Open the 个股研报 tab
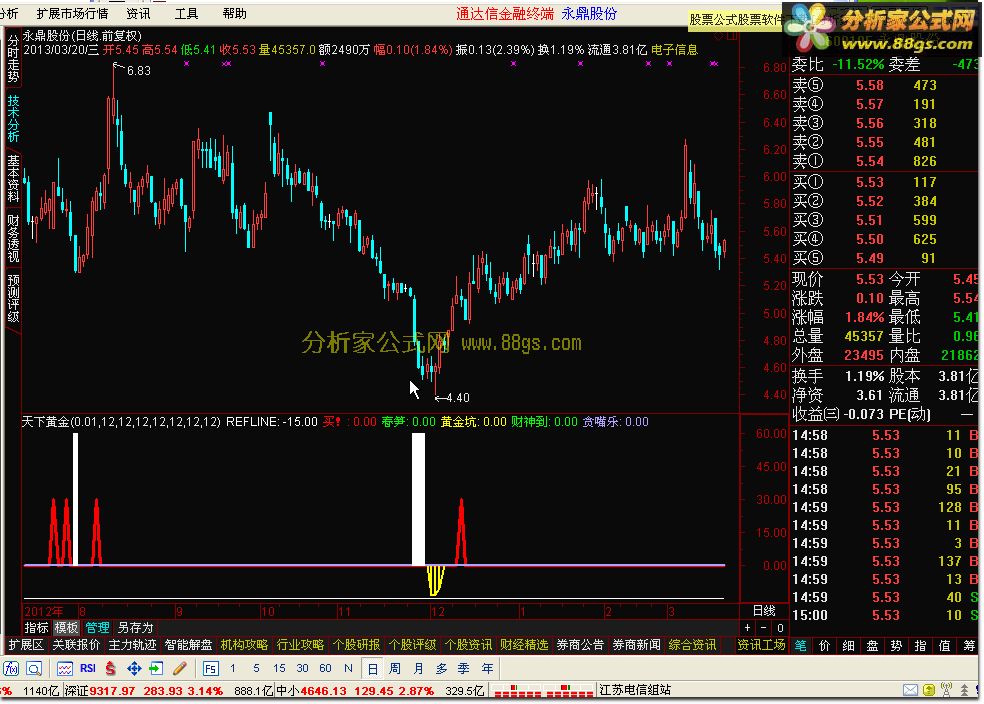This screenshot has width=984, height=704. (356, 645)
